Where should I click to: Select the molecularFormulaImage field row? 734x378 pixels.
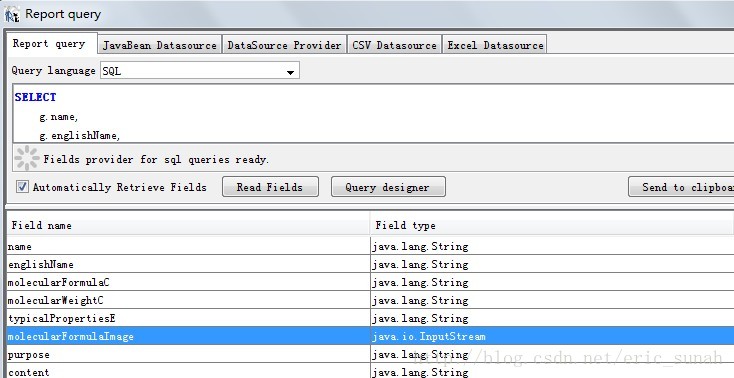click(370, 336)
